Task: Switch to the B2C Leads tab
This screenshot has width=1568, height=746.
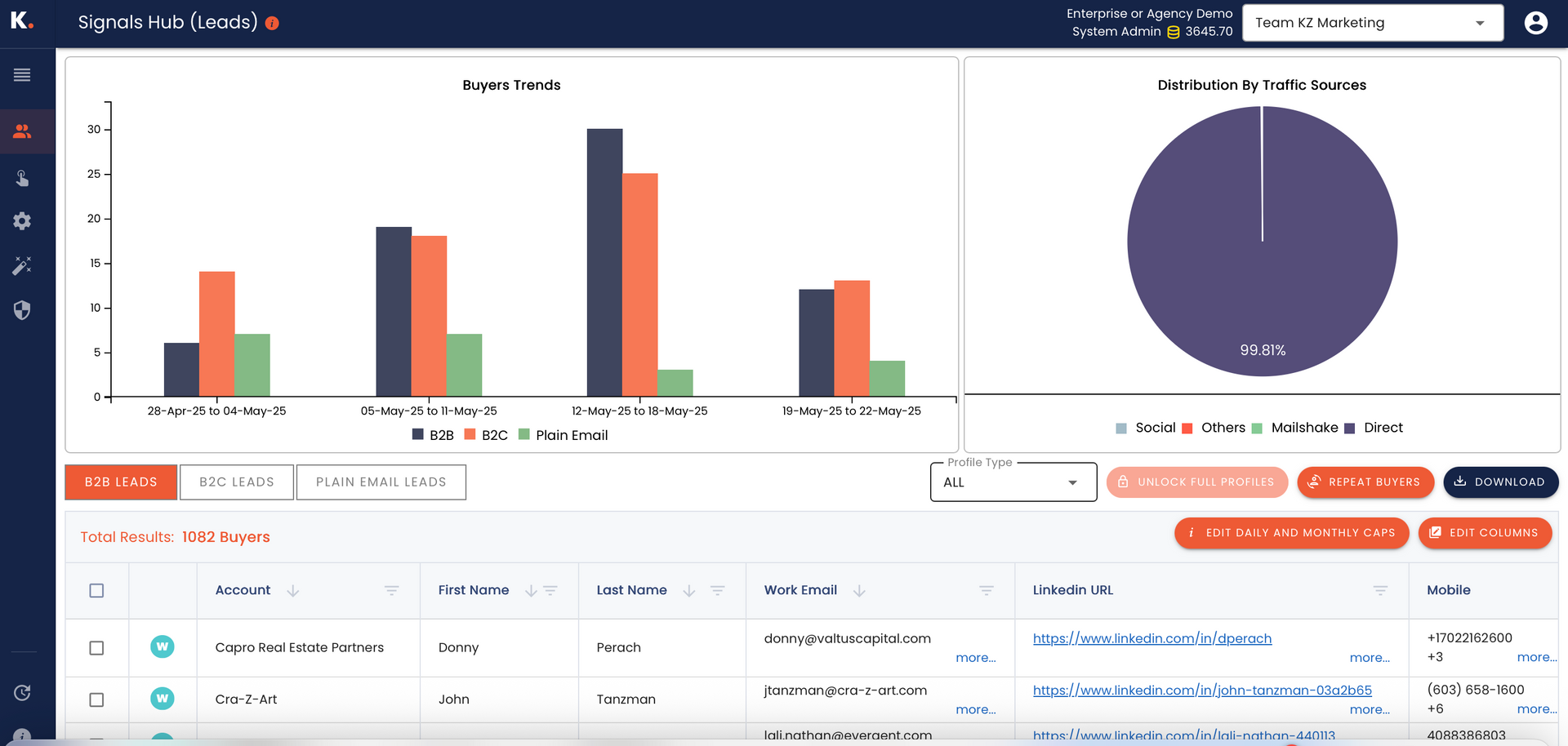Action: coord(237,482)
